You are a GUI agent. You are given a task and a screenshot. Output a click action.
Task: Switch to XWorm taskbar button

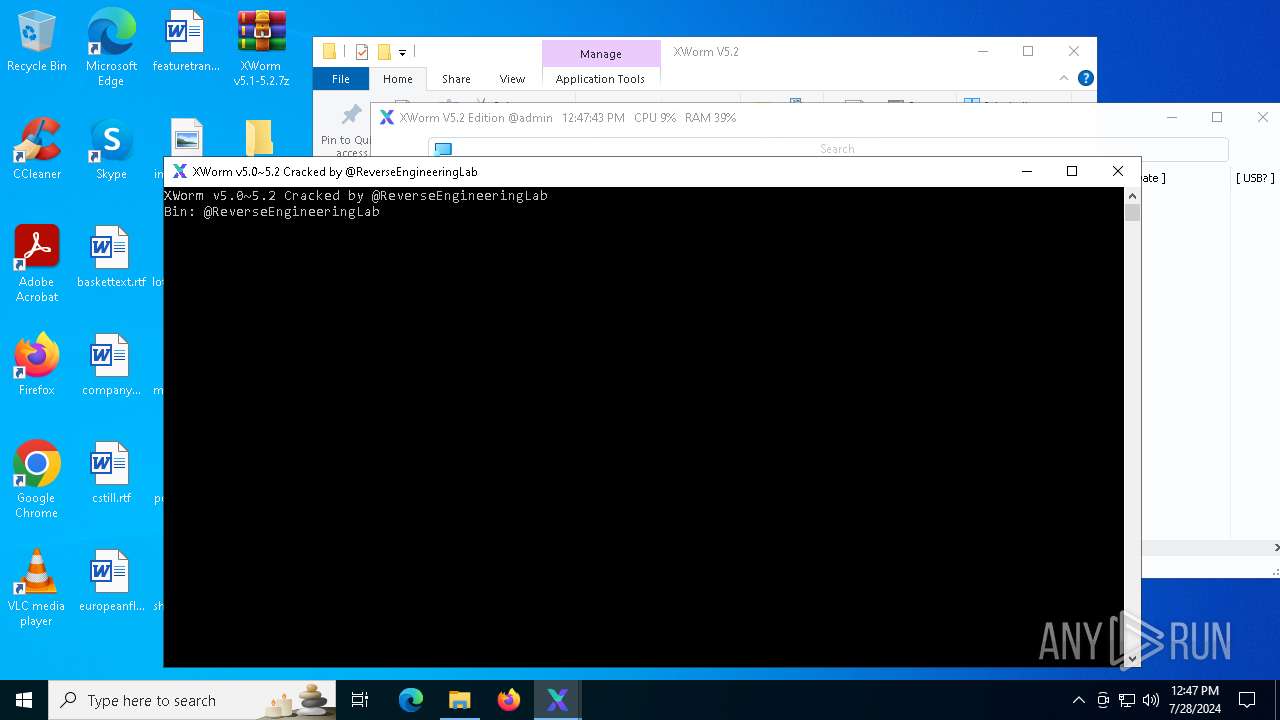coord(558,700)
